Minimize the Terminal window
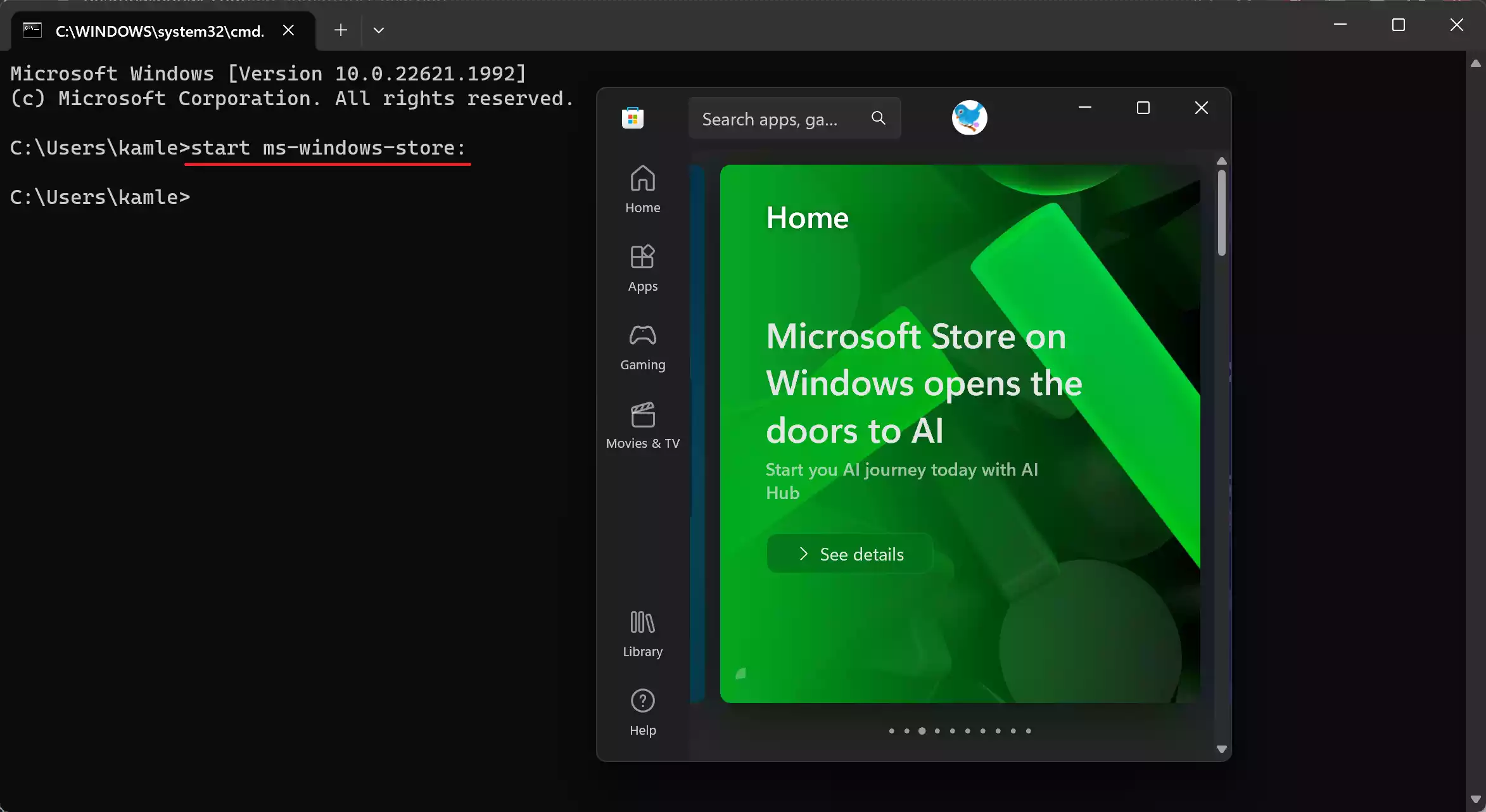This screenshot has width=1486, height=812. [x=1340, y=25]
